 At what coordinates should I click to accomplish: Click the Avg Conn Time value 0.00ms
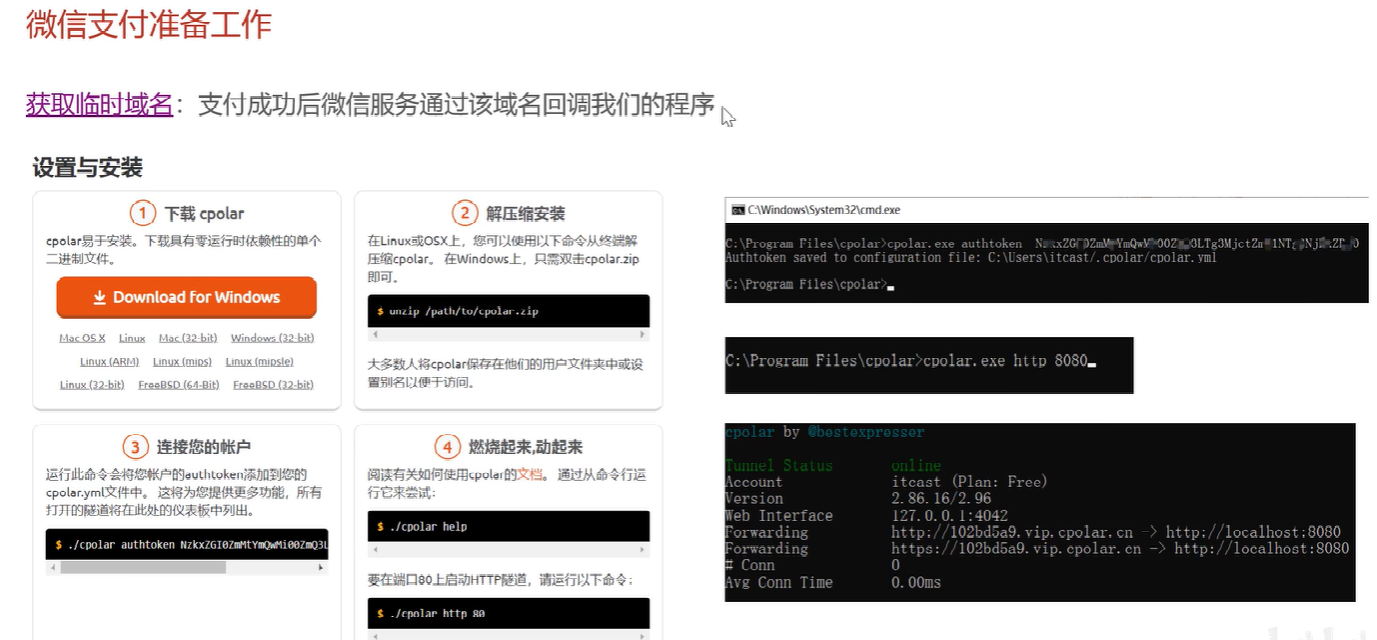pos(916,582)
